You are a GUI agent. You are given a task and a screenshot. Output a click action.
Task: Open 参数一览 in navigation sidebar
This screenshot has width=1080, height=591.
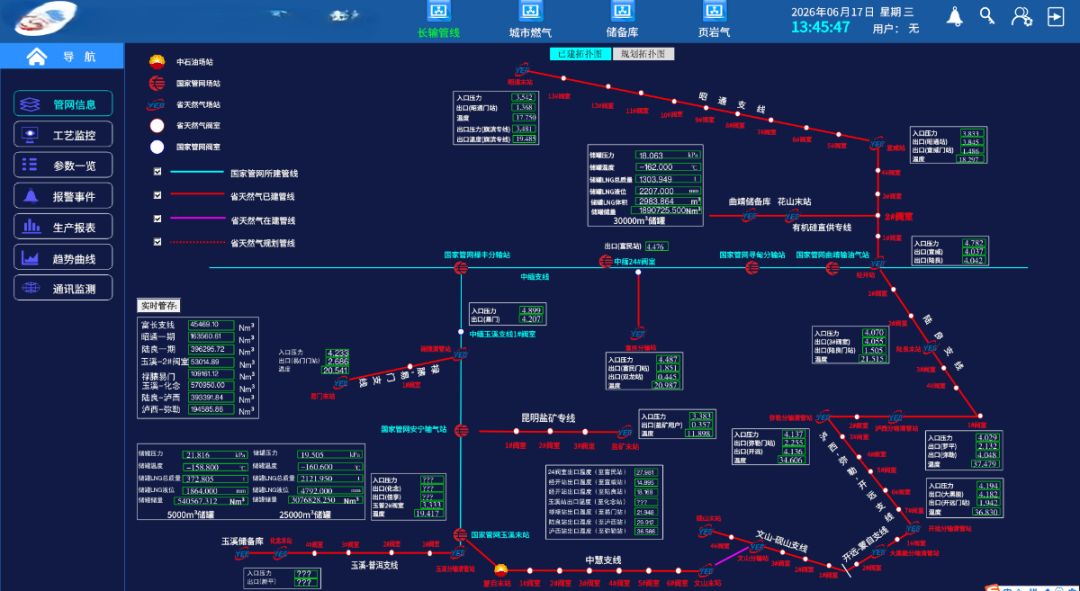pyautogui.click(x=63, y=165)
